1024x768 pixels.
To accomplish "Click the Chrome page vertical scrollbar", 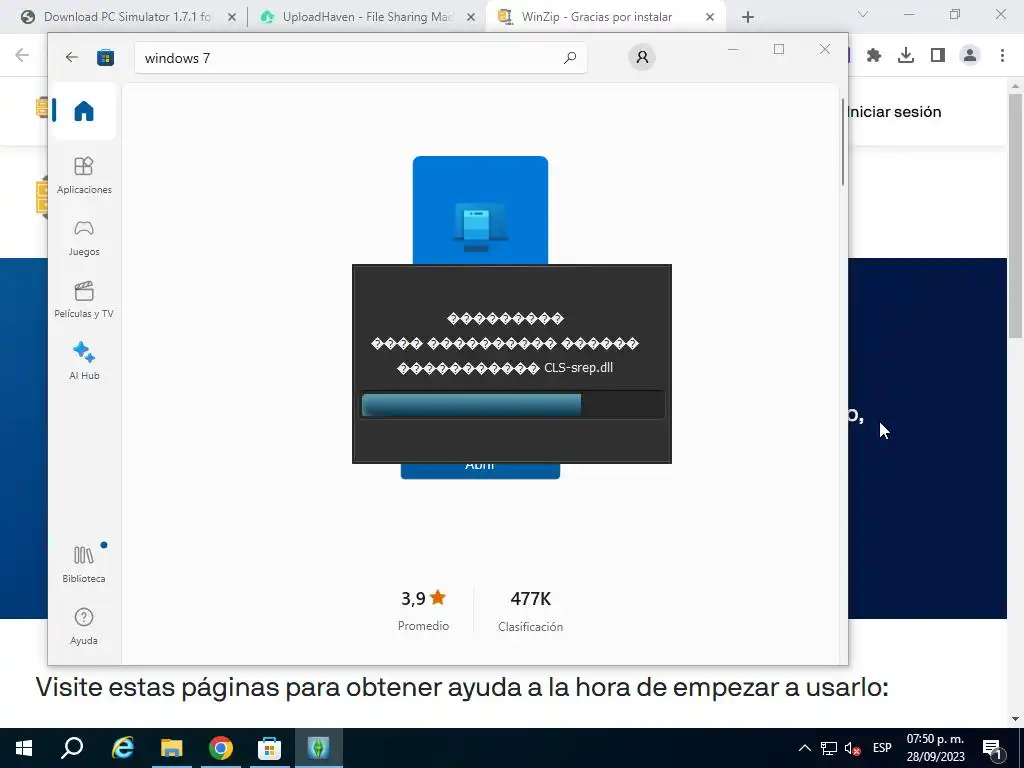I will click(x=1015, y=216).
